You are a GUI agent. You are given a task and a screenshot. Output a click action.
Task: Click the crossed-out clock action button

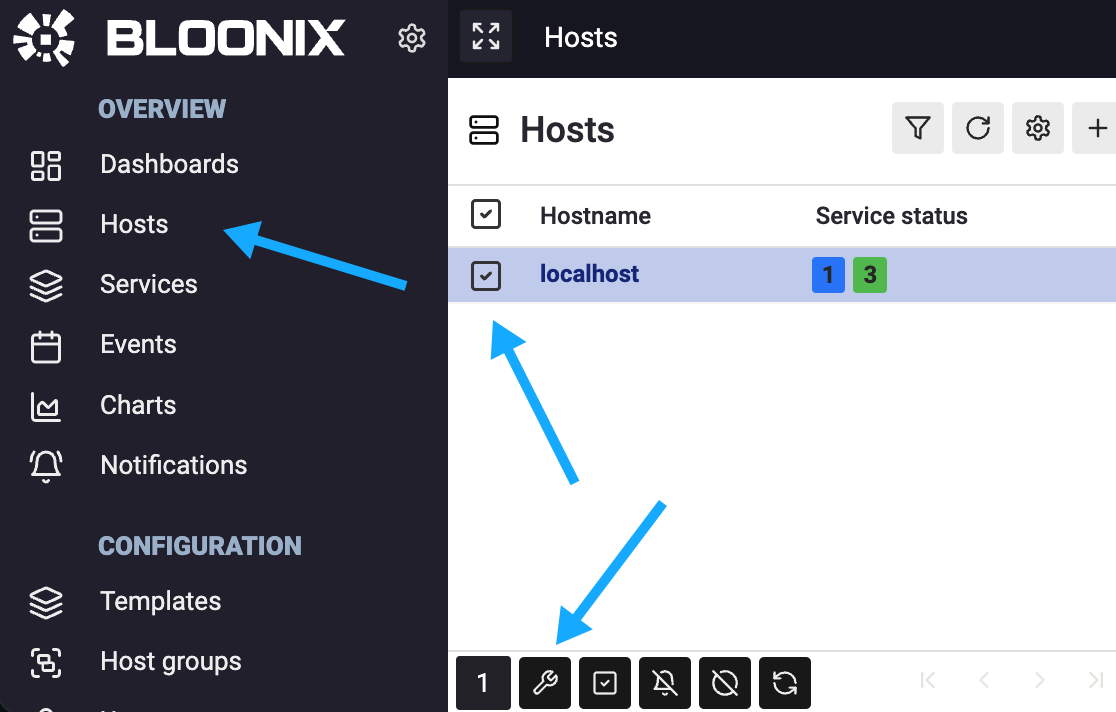[x=725, y=683]
